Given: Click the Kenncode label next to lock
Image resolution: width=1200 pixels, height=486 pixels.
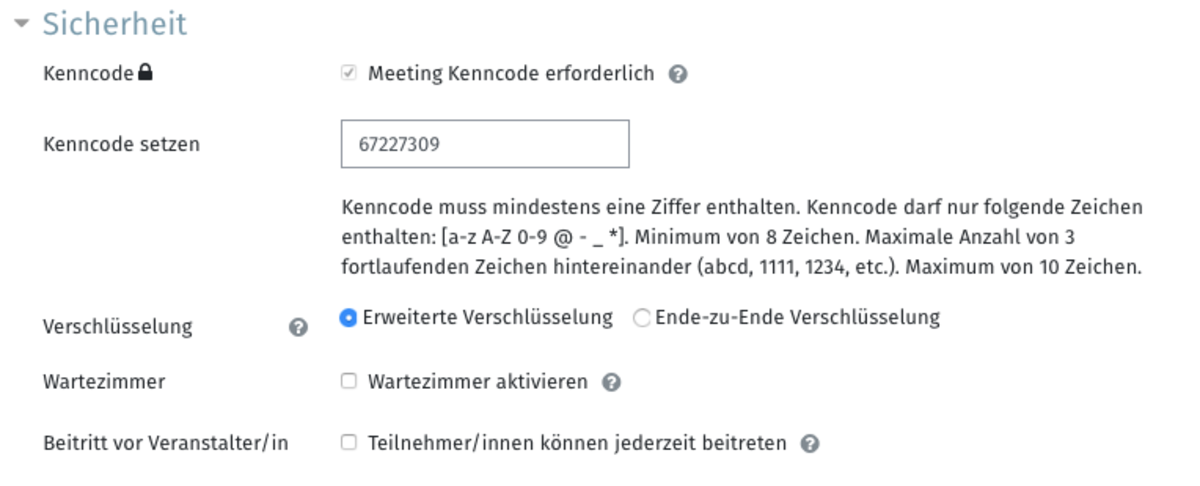Looking at the screenshot, I should coord(89,73).
